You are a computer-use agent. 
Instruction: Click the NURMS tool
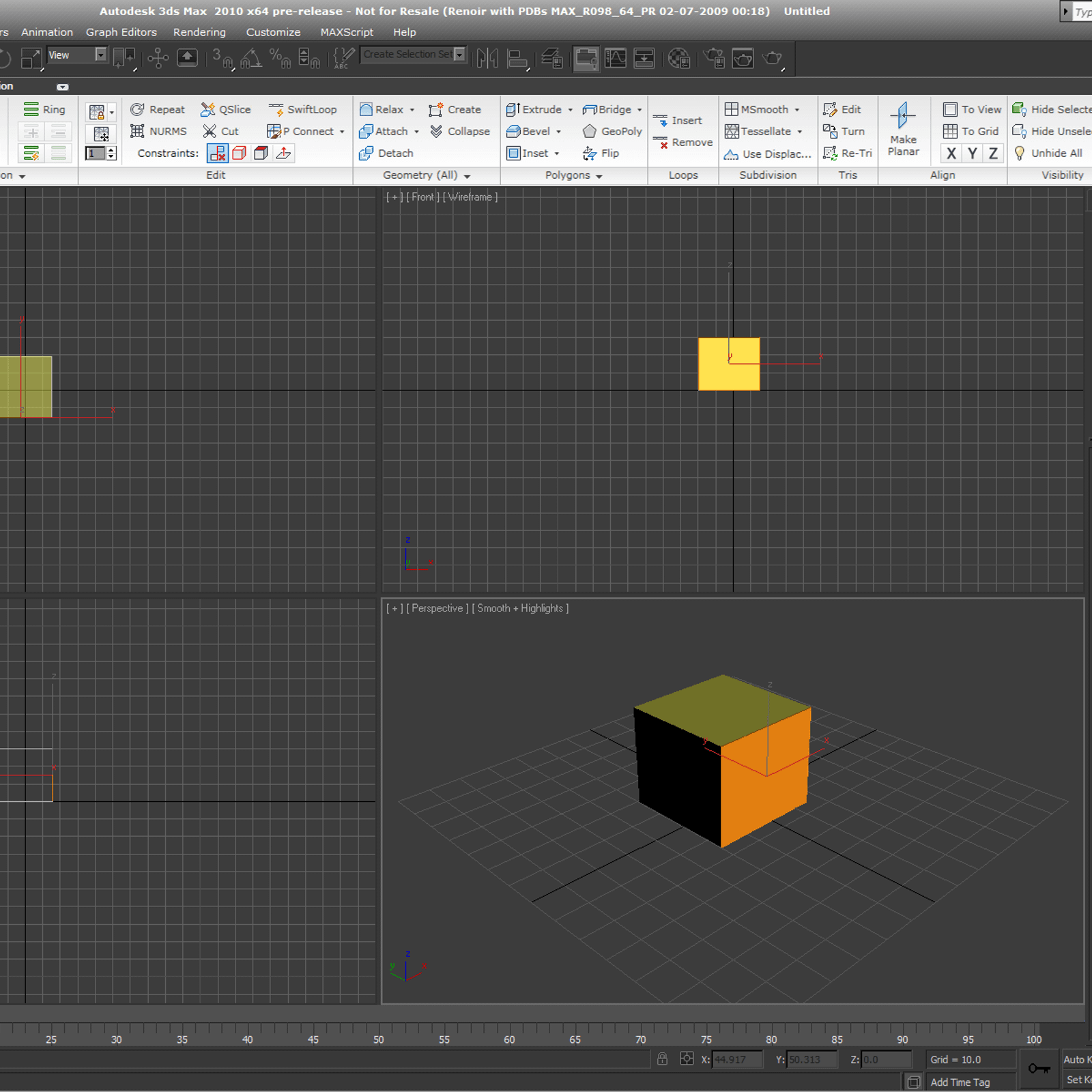click(x=158, y=131)
